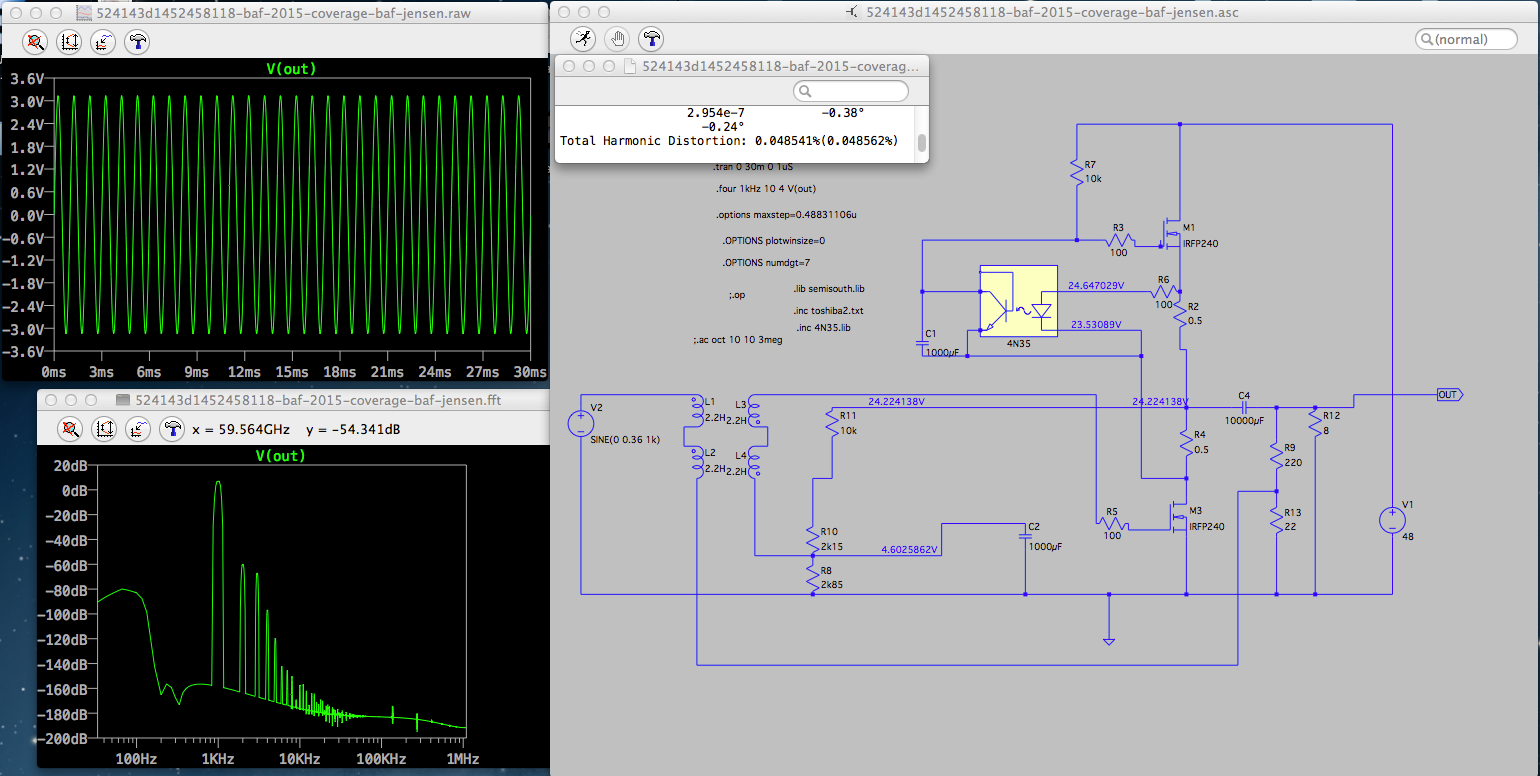Click zoom-back icon in .raw waveform window
Screen dimensions: 1540x776
pyautogui.click(x=35, y=42)
